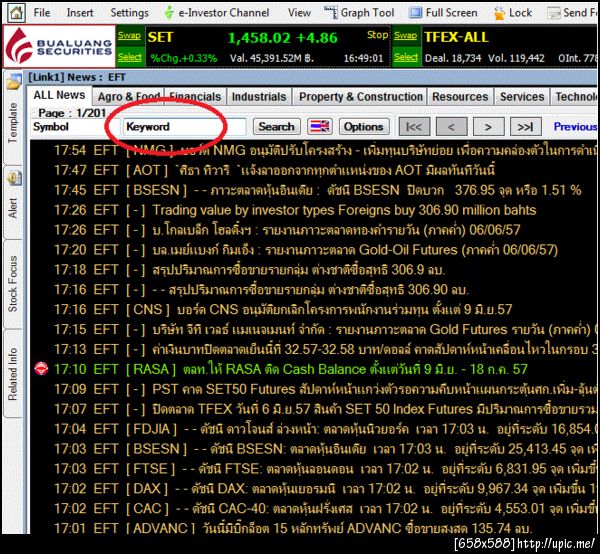Go to previous news page arrow
Screen dimensions: 600x554
click(451, 127)
